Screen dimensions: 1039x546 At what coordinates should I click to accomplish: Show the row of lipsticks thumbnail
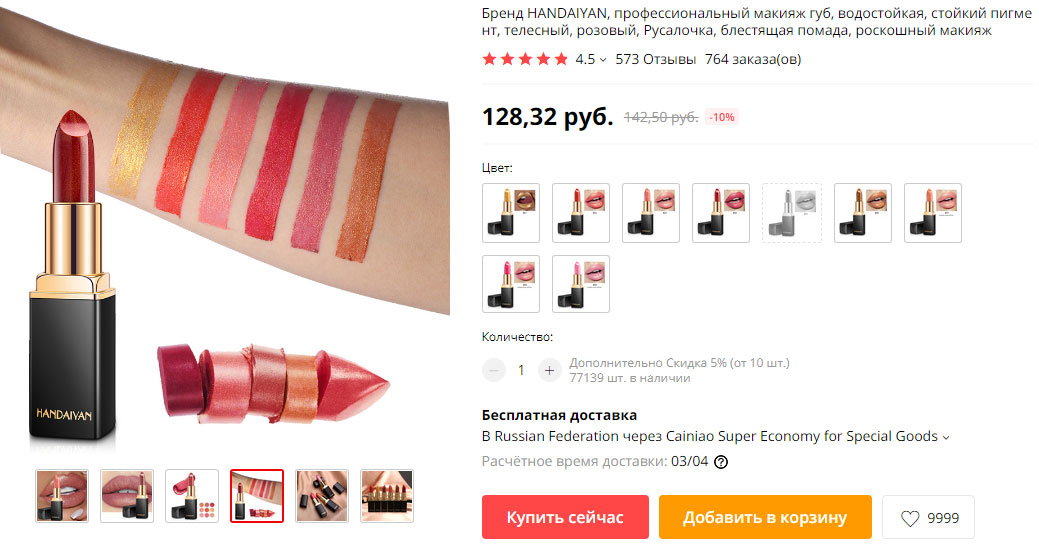point(386,496)
